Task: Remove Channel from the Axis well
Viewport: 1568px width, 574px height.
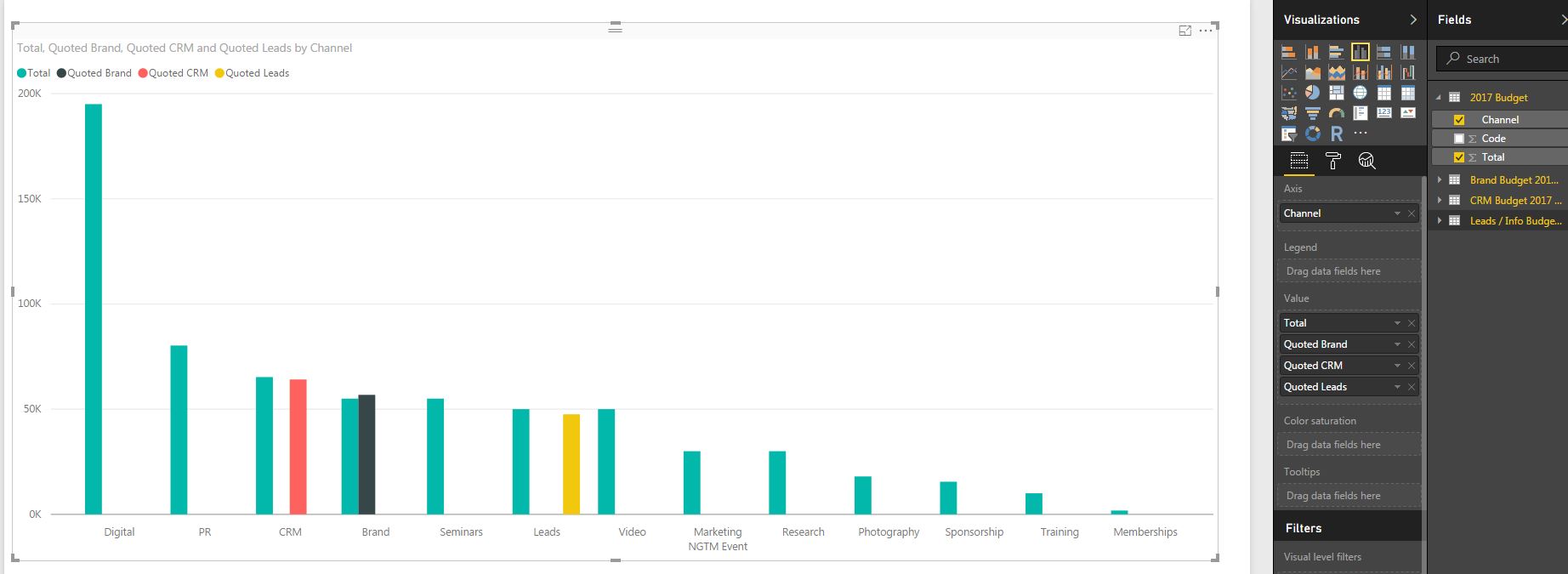Action: pos(1412,213)
